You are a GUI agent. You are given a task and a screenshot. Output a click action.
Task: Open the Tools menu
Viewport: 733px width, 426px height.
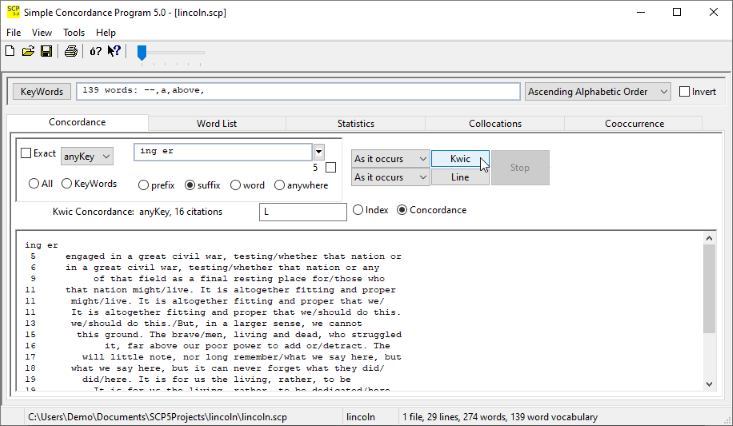(74, 33)
